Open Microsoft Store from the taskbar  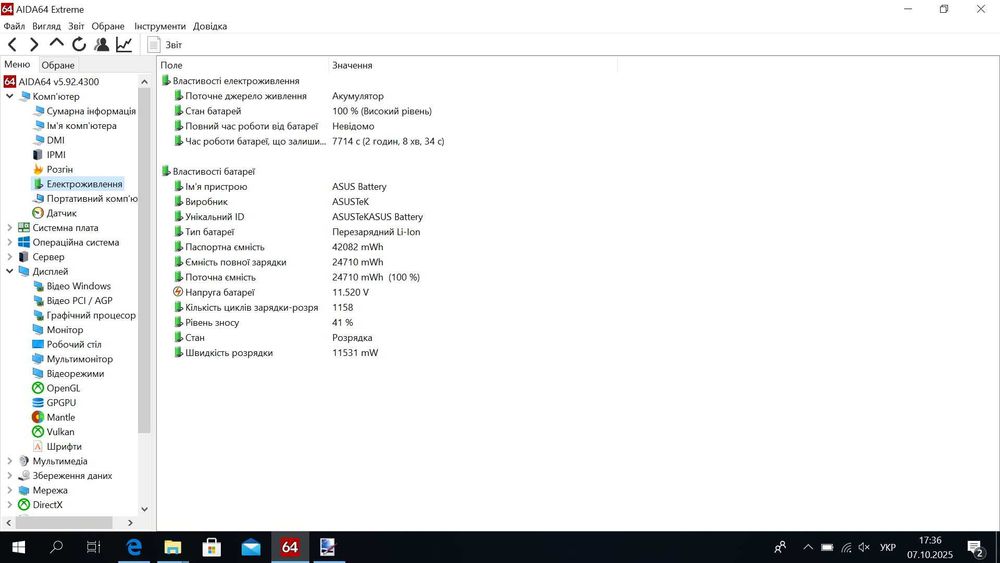click(212, 547)
